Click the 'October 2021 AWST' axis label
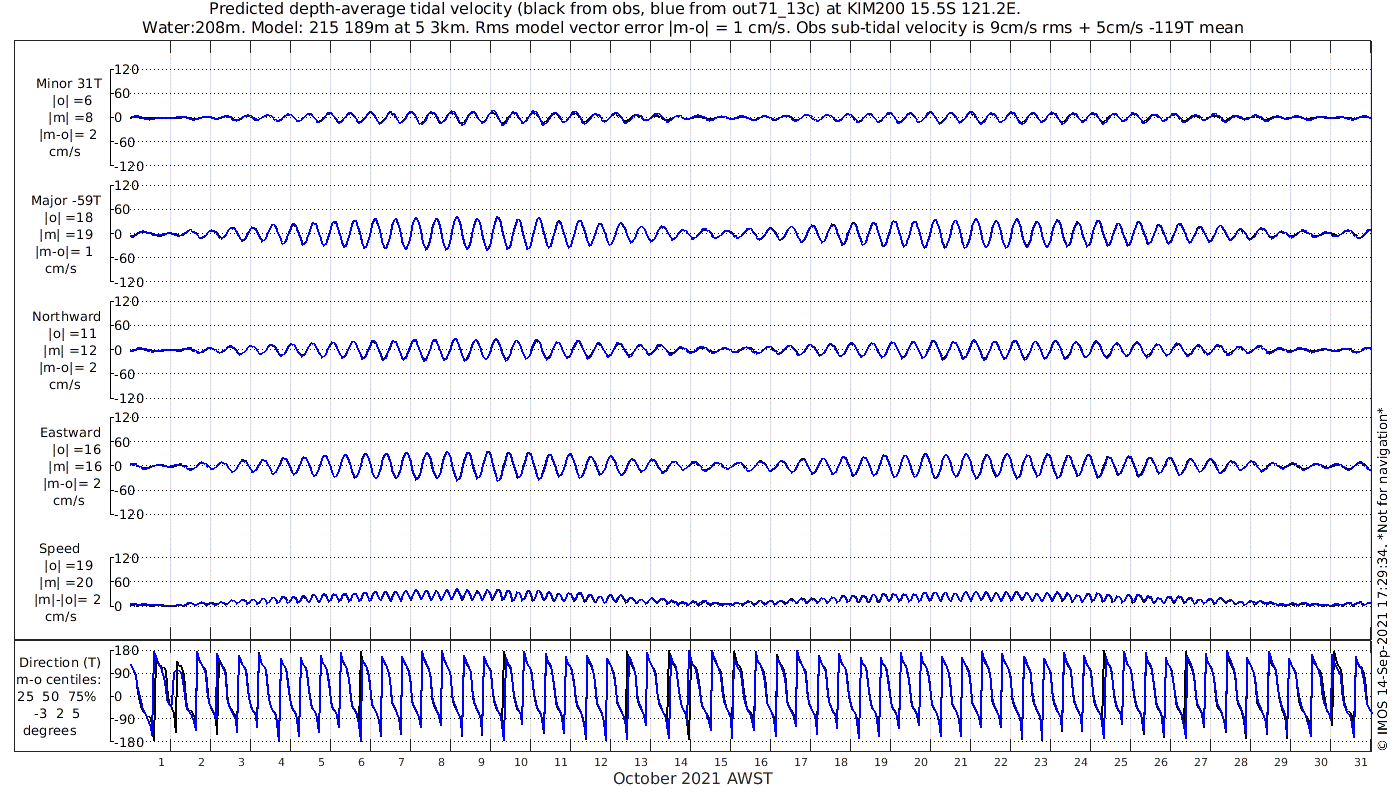This screenshot has height=800, width=1400. pos(693,778)
